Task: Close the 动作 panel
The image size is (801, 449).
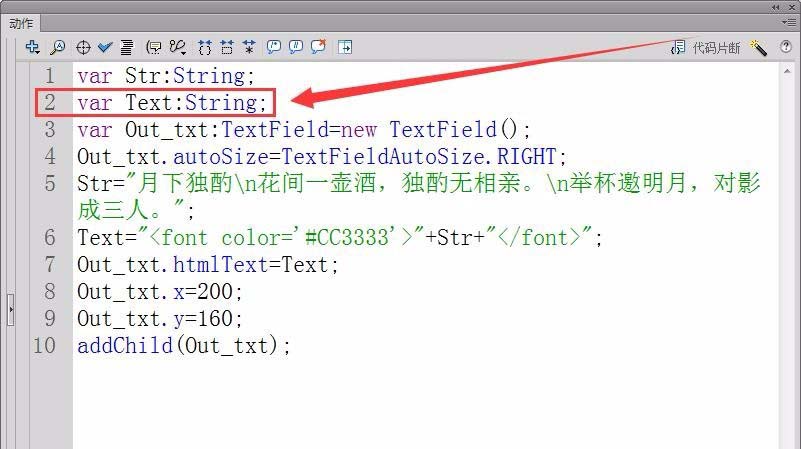Action: pos(792,7)
